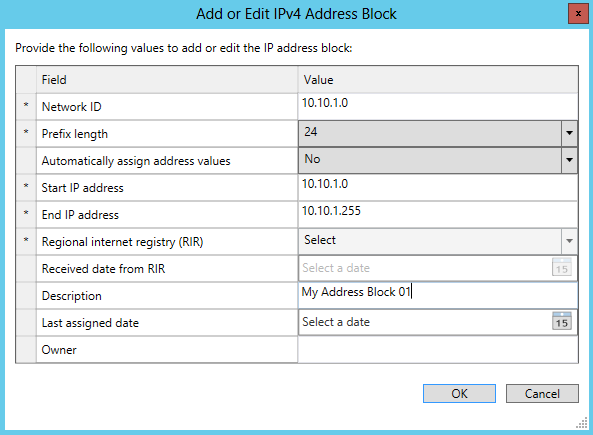Grab the dialog resize grip corner

582,423
